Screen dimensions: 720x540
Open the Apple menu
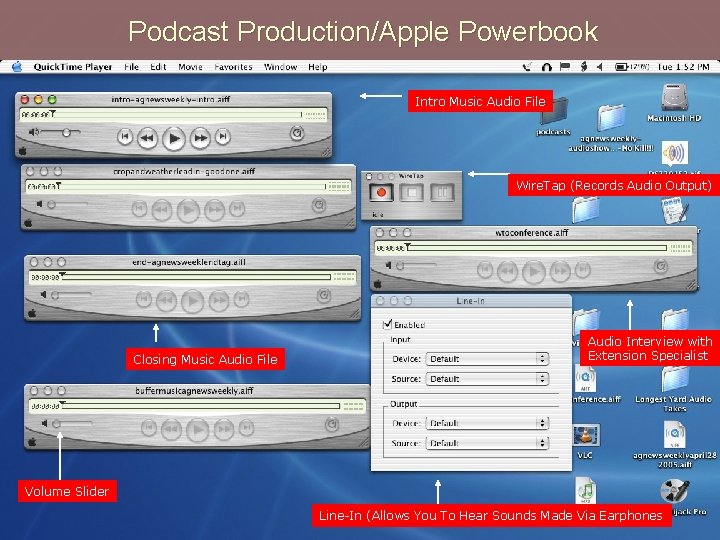click(17, 67)
